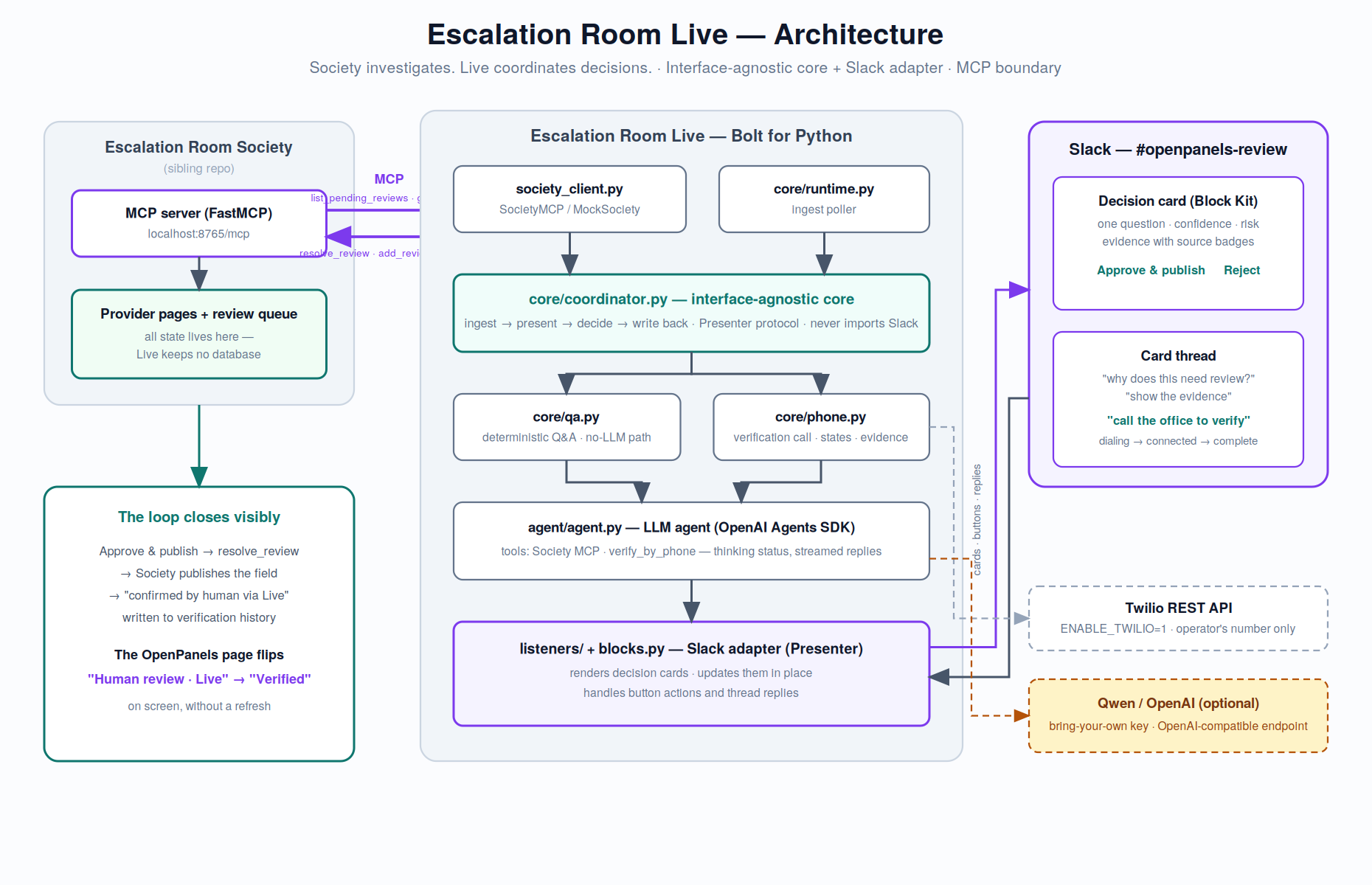
Task: Click 'verification call · states · evidence' caption
Action: (x=820, y=437)
